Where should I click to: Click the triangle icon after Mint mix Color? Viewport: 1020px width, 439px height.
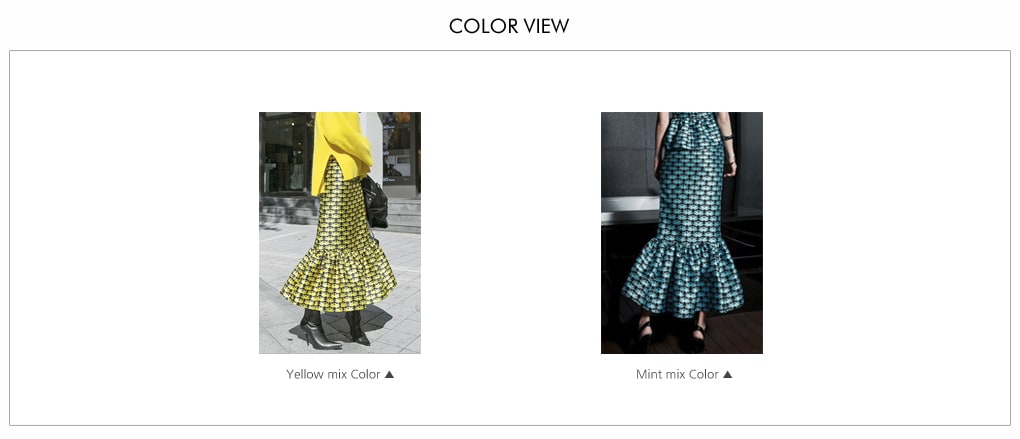[727, 374]
